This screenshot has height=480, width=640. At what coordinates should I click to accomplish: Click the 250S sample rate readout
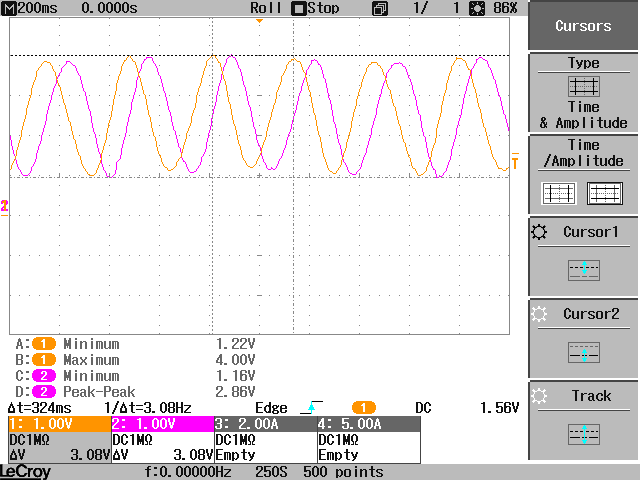(271, 472)
